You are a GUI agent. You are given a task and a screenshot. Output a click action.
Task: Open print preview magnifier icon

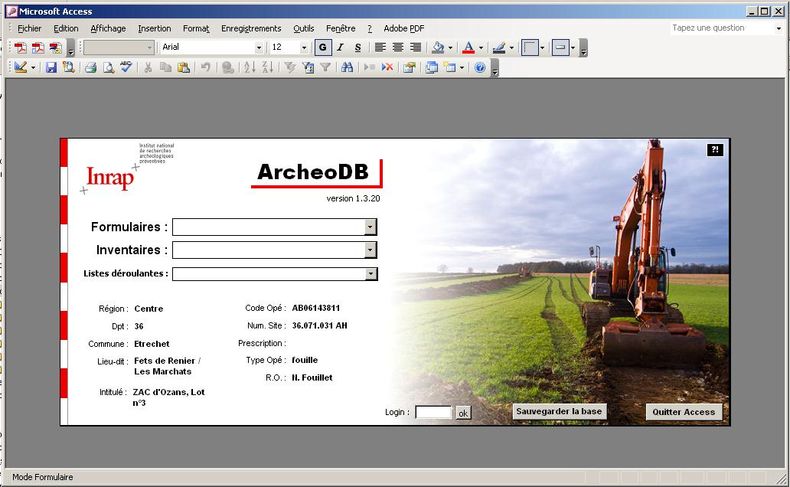pyautogui.click(x=108, y=67)
